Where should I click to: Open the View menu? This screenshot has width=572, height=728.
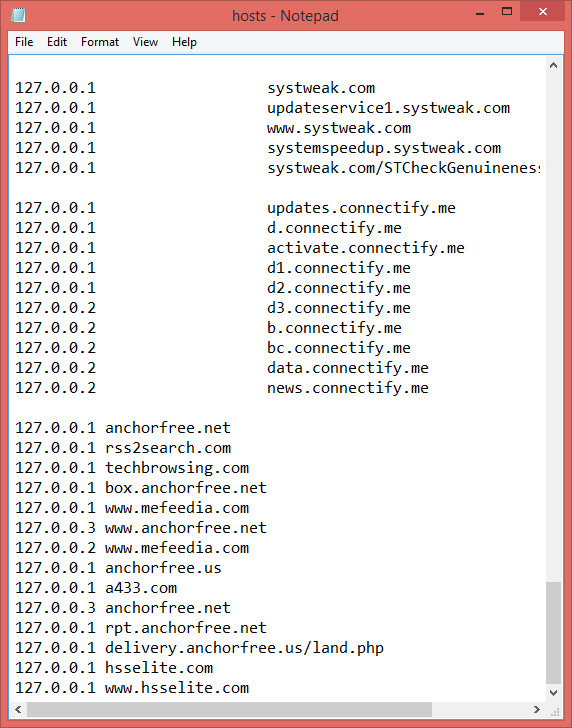click(145, 42)
